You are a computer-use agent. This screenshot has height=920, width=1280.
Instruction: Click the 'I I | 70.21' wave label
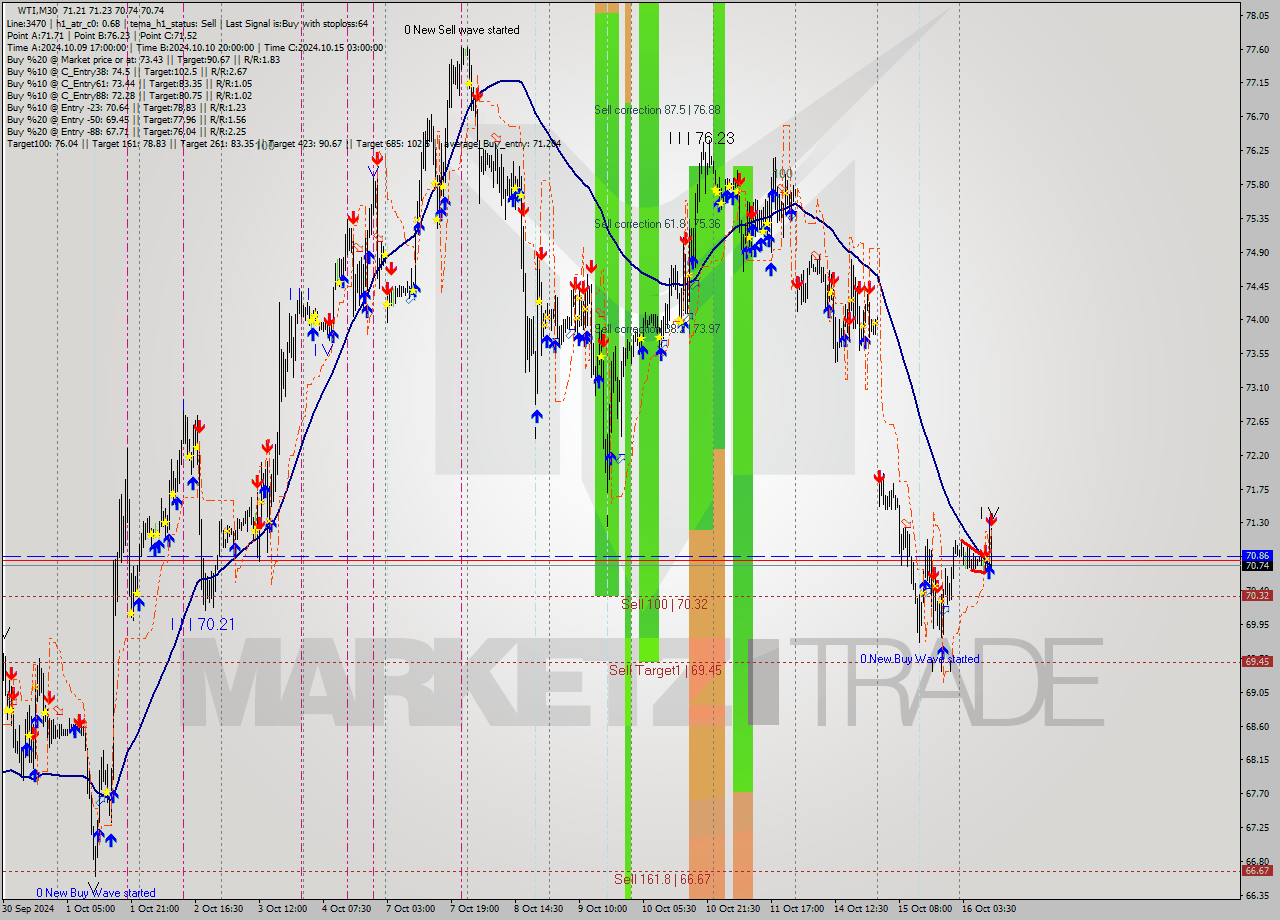pos(202,624)
